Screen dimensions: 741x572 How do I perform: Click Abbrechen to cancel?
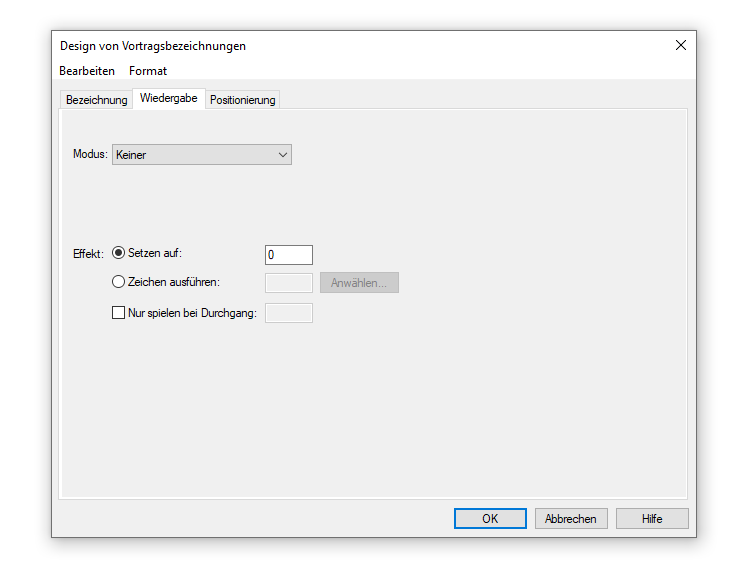tap(571, 518)
